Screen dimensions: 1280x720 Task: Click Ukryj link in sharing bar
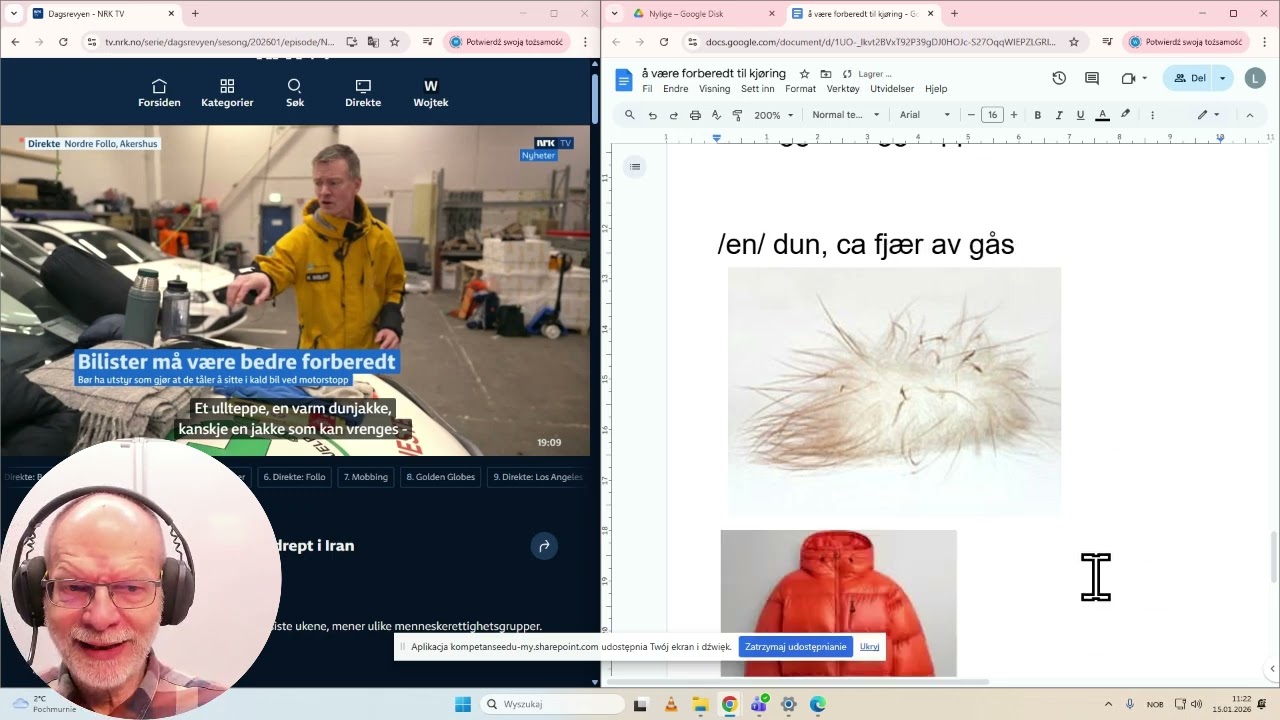pyautogui.click(x=870, y=647)
